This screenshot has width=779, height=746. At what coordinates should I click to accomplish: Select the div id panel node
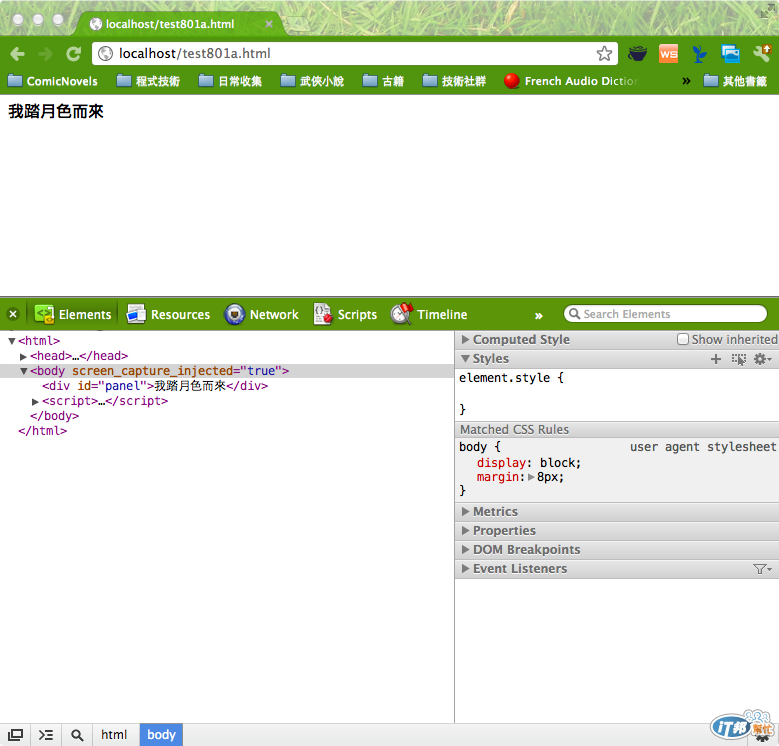[x=155, y=386]
